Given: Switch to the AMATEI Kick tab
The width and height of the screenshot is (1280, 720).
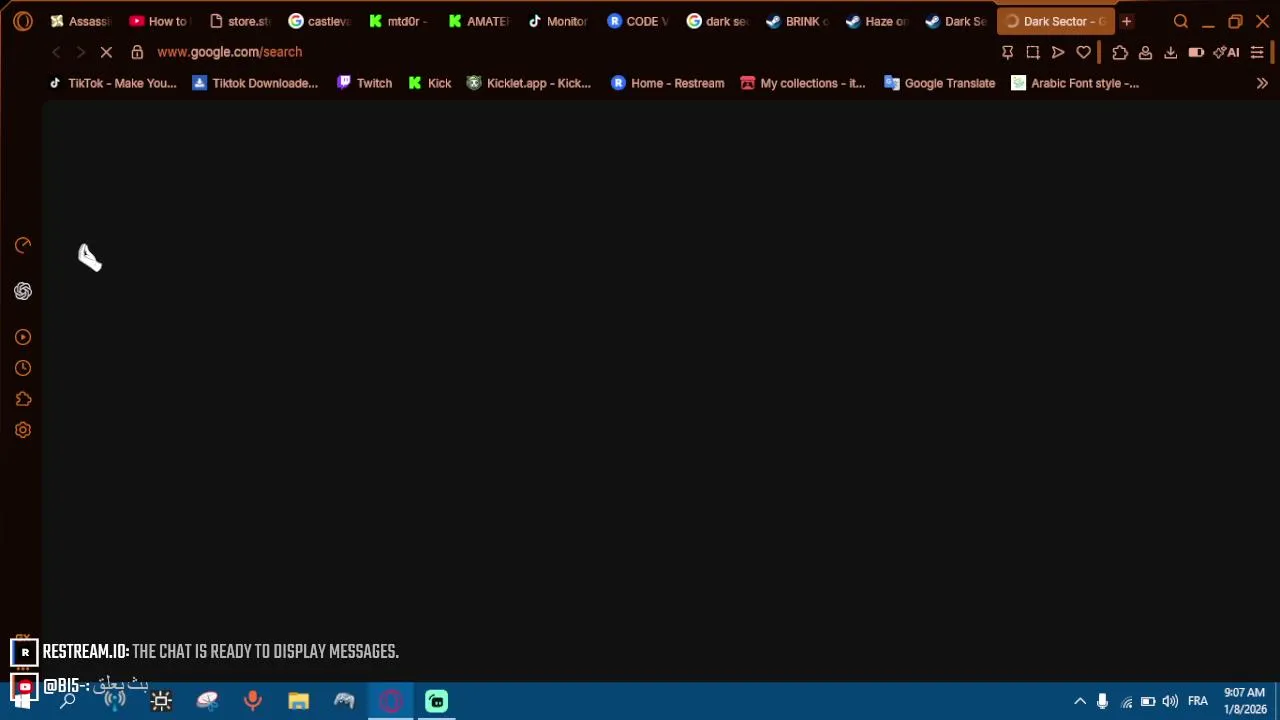Looking at the screenshot, I should tap(477, 21).
